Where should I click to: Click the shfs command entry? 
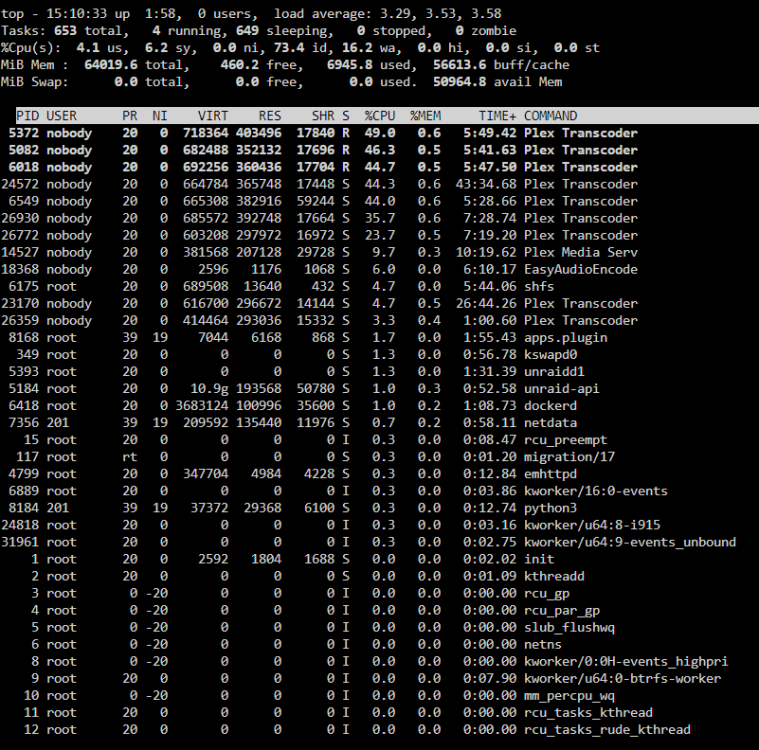click(x=539, y=286)
